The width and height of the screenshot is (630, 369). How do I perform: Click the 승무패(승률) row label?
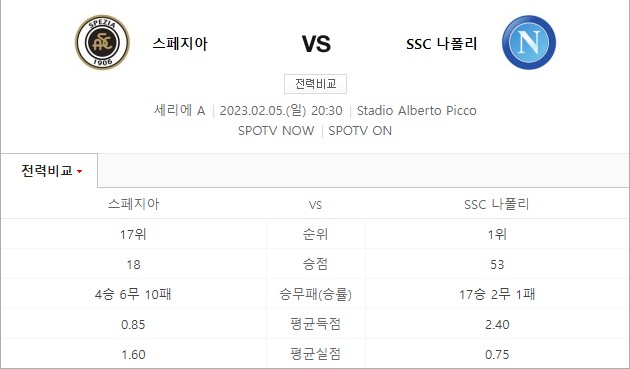(315, 294)
